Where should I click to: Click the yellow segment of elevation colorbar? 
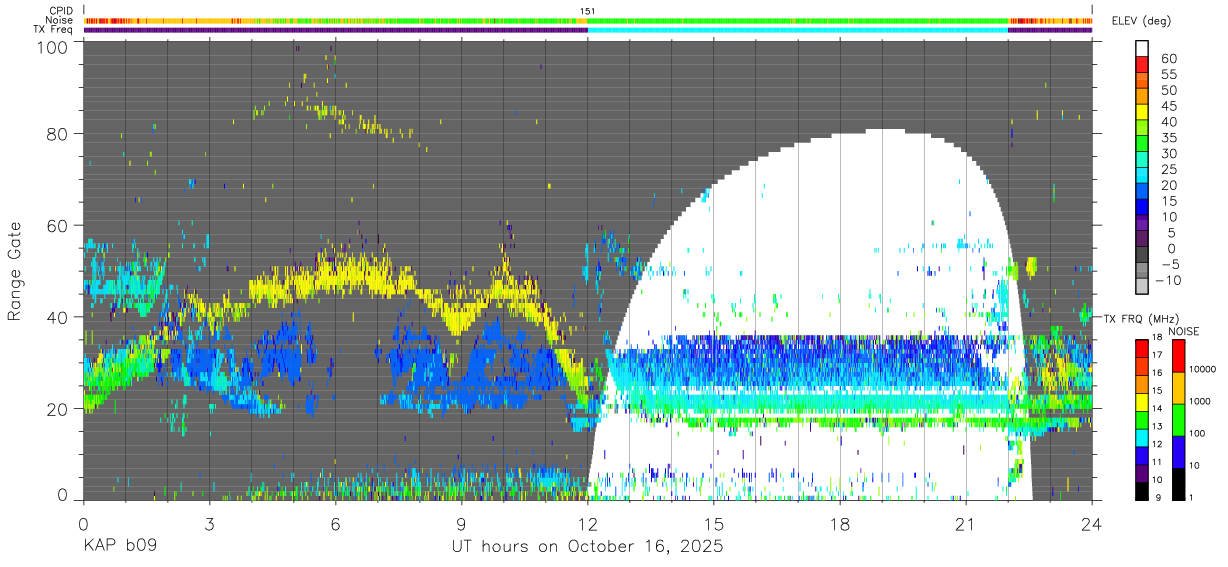pos(1142,112)
